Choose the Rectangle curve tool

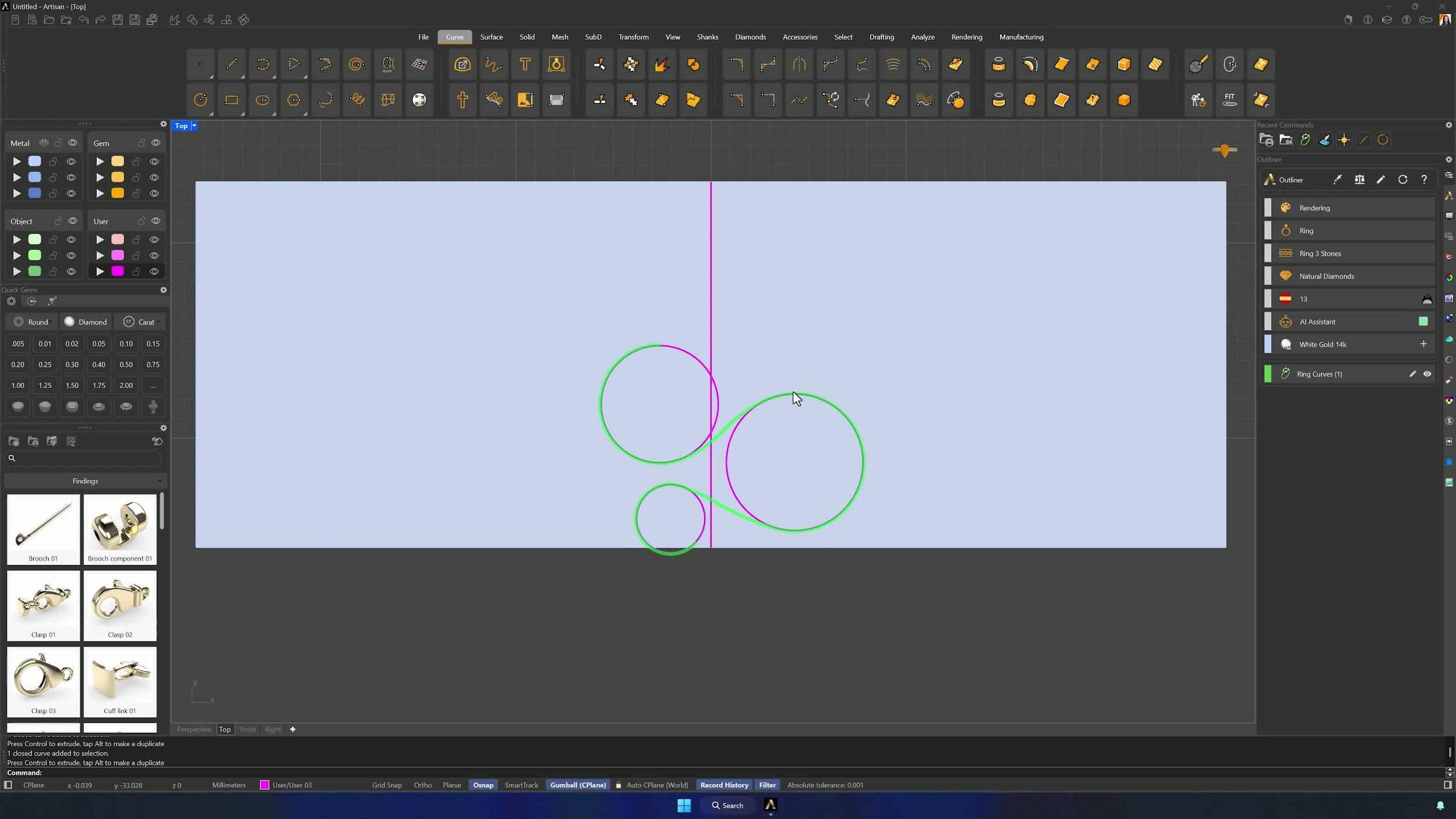pyautogui.click(x=231, y=100)
